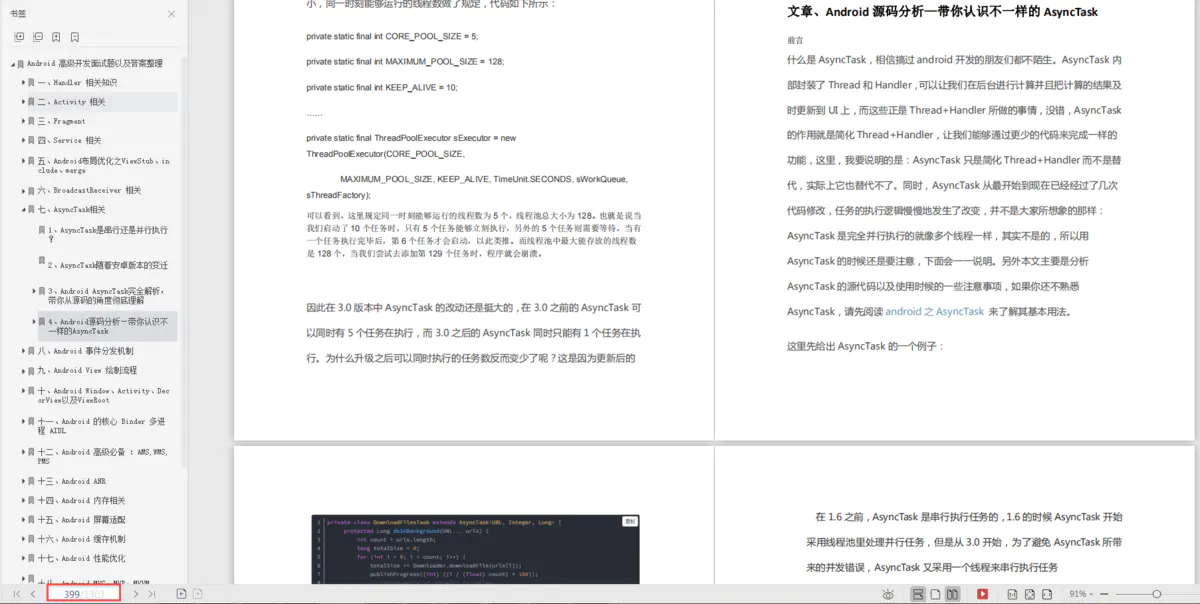Click the 前言 preface label
Viewport: 1200px width, 604px height.
point(795,41)
